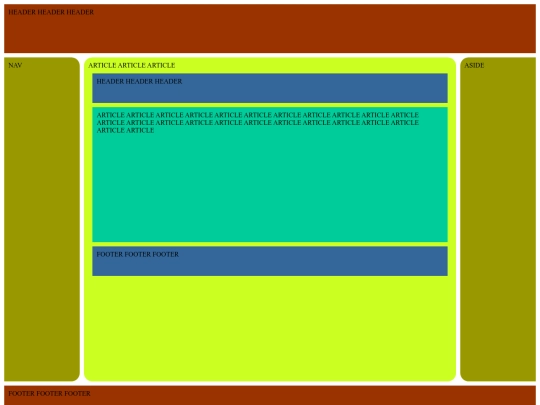
Task: Click the bottom page 'FOOTER FOOTER FOOTER' text
Action: click(49, 393)
